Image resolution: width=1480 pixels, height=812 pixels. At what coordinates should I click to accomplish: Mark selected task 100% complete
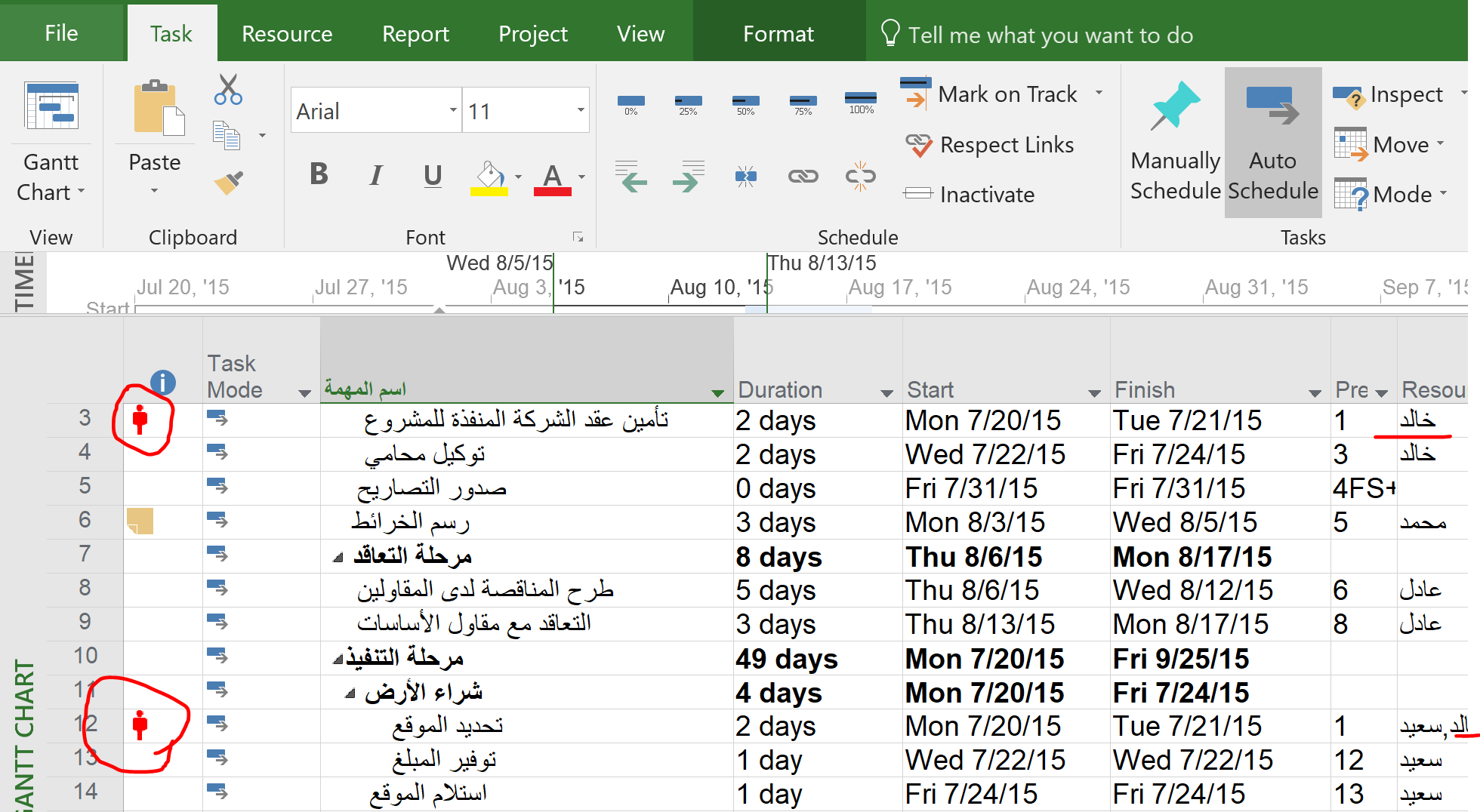click(860, 103)
